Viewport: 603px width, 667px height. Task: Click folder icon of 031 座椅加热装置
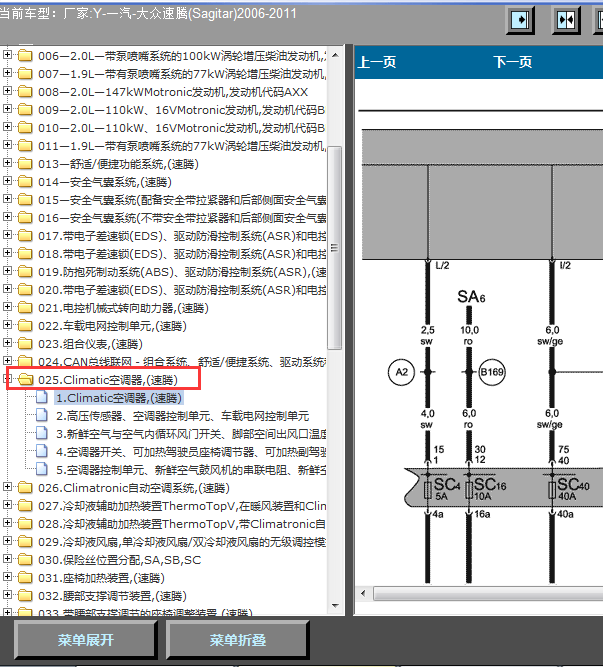click(x=25, y=578)
